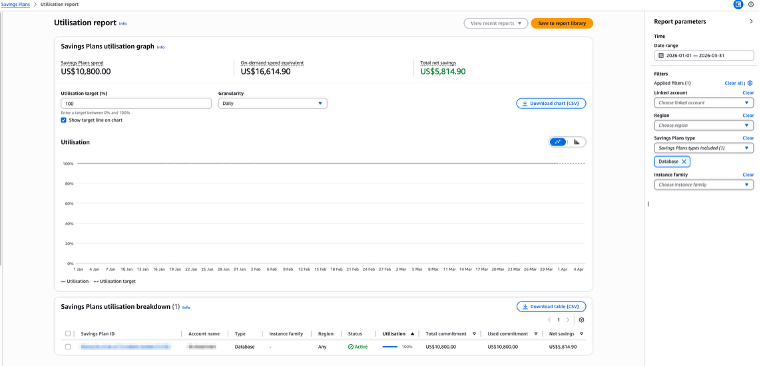The width and height of the screenshot is (760, 366).
Task: Clear the Linked account filter
Action: pos(748,93)
